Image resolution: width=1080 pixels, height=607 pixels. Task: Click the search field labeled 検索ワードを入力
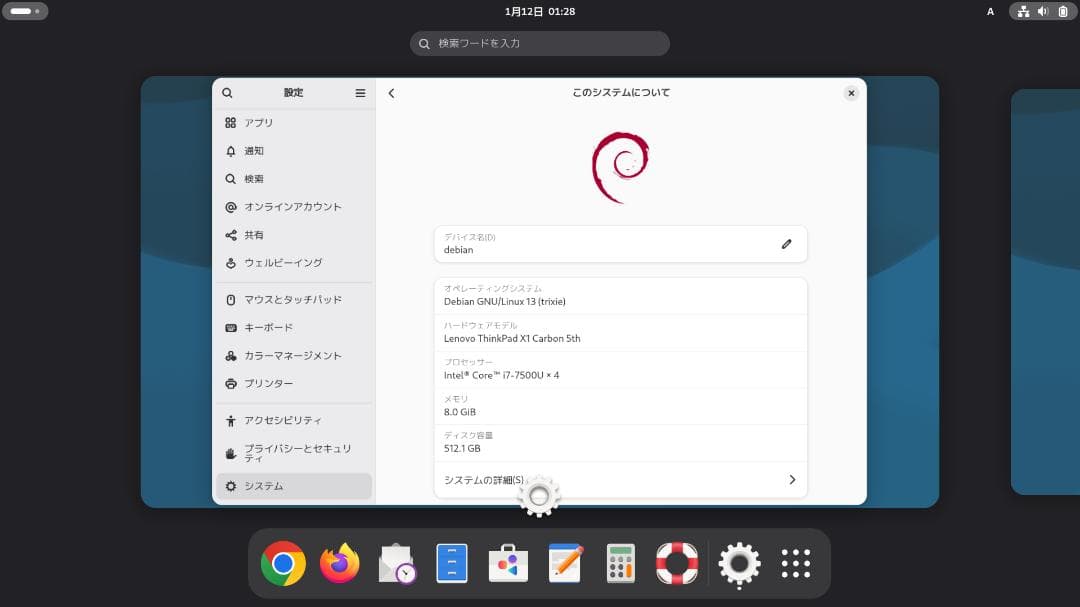pos(540,43)
